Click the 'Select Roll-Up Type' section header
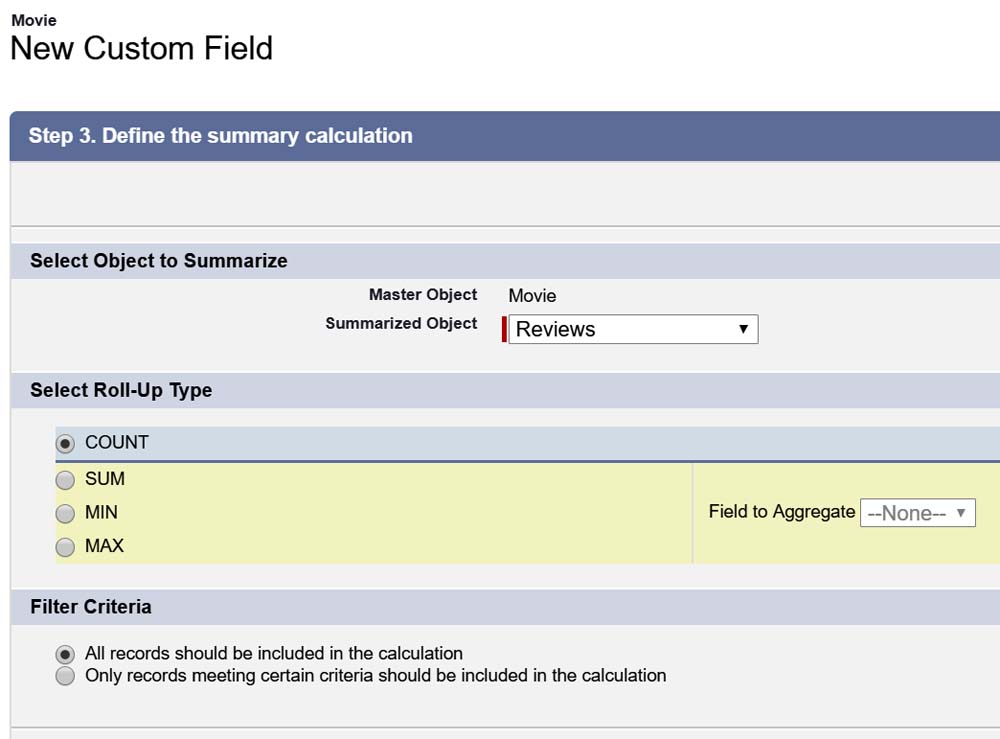The width and height of the screenshot is (1000, 739). [x=121, y=390]
